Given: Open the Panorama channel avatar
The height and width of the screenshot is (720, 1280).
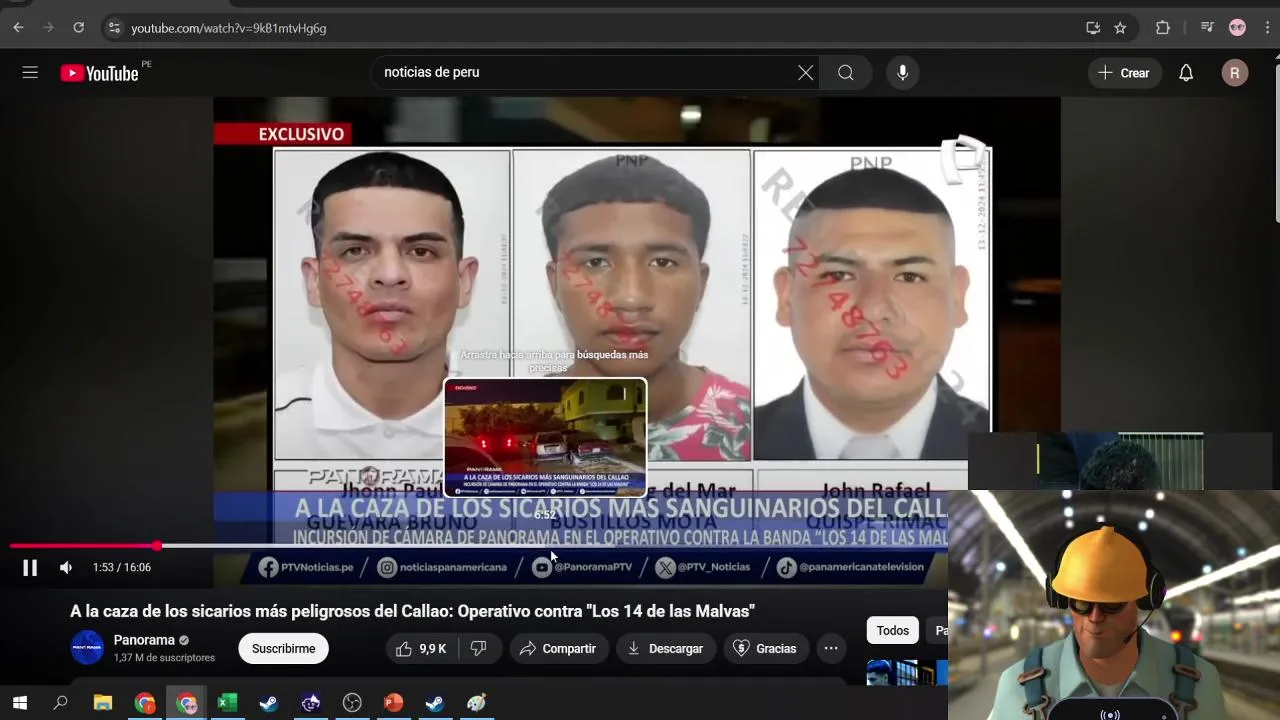Looking at the screenshot, I should [x=87, y=648].
